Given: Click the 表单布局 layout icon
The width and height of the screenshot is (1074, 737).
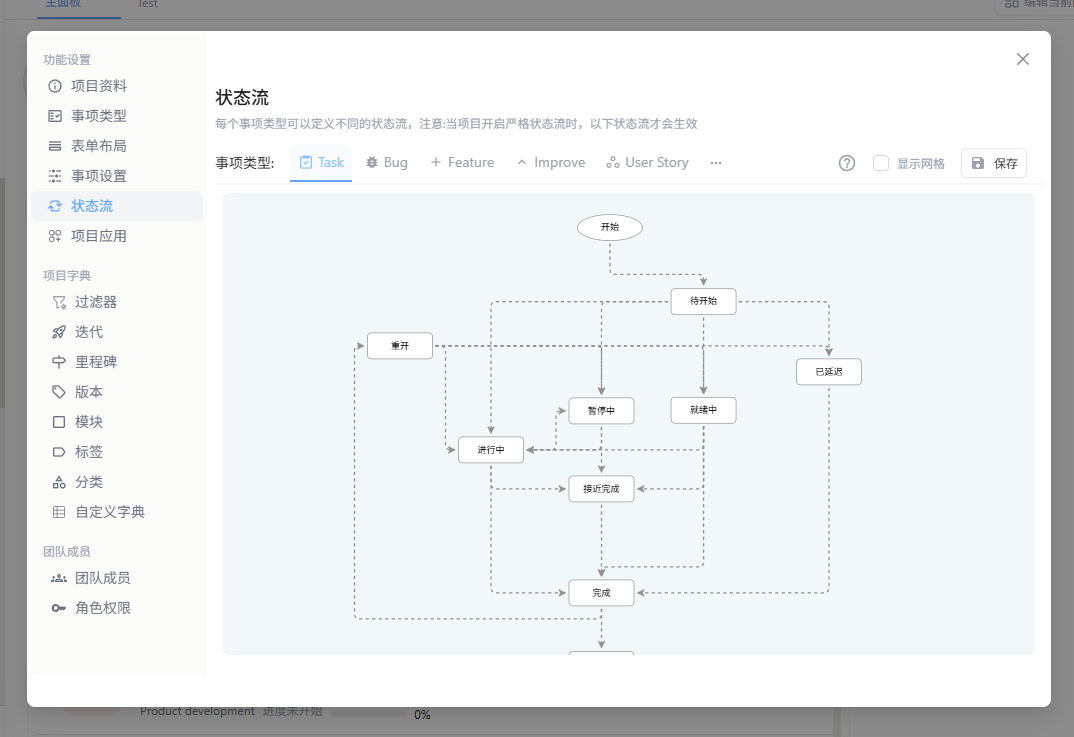Looking at the screenshot, I should click(x=55, y=146).
